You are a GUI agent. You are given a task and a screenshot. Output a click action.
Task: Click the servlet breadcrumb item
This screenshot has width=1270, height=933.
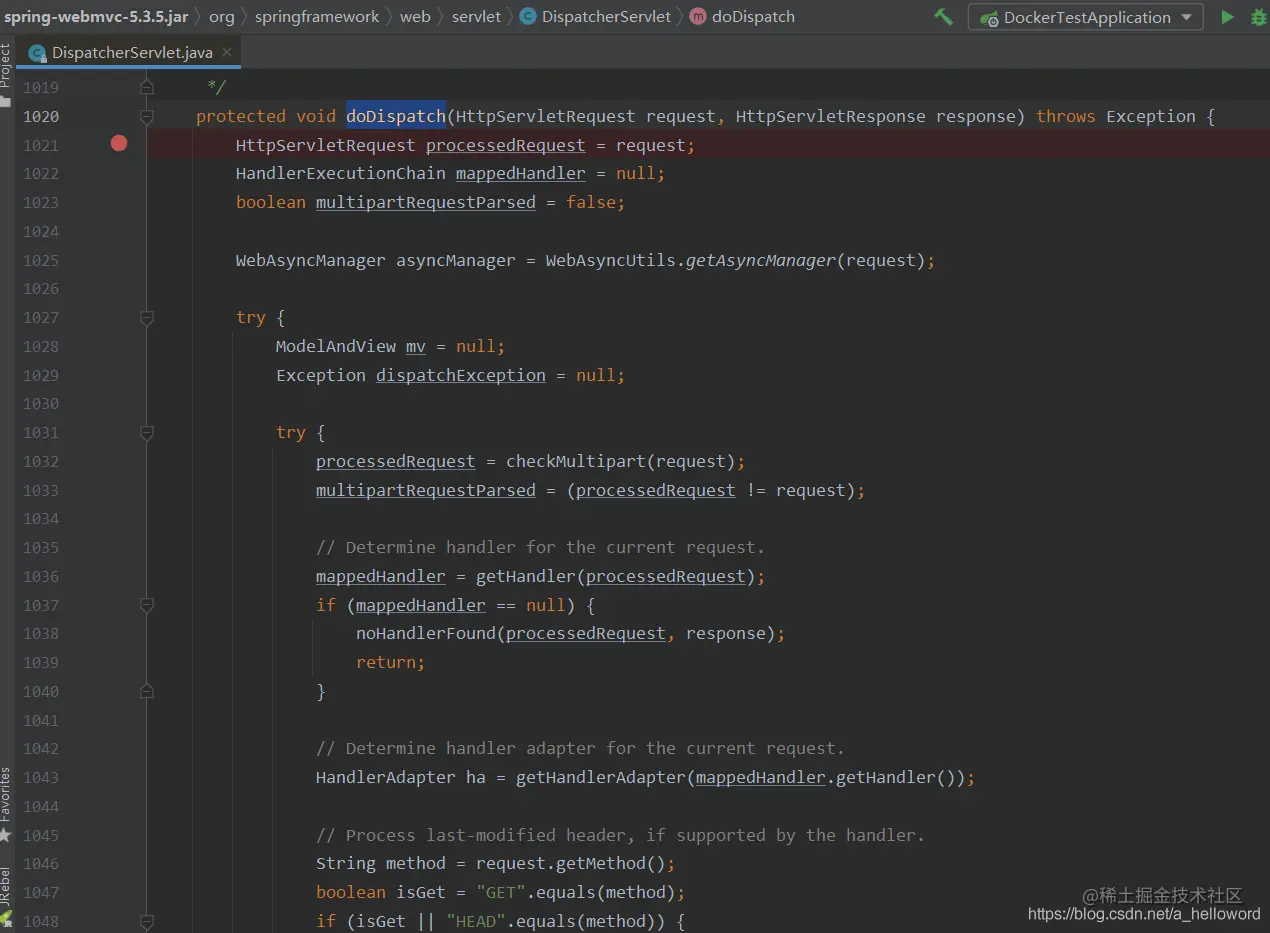tap(476, 17)
